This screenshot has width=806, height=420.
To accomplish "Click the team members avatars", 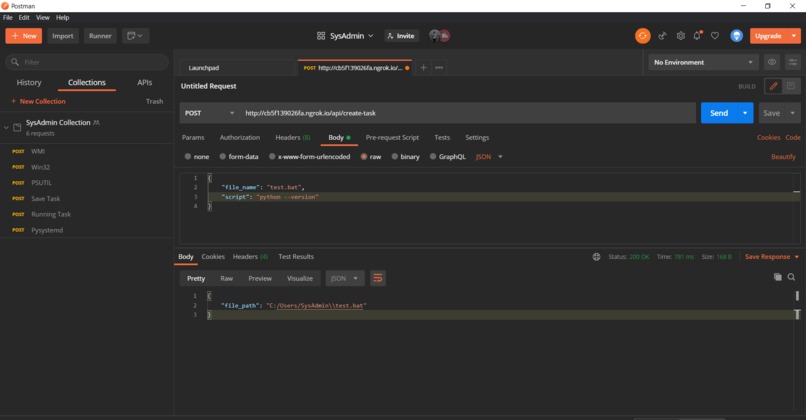I will 439,36.
